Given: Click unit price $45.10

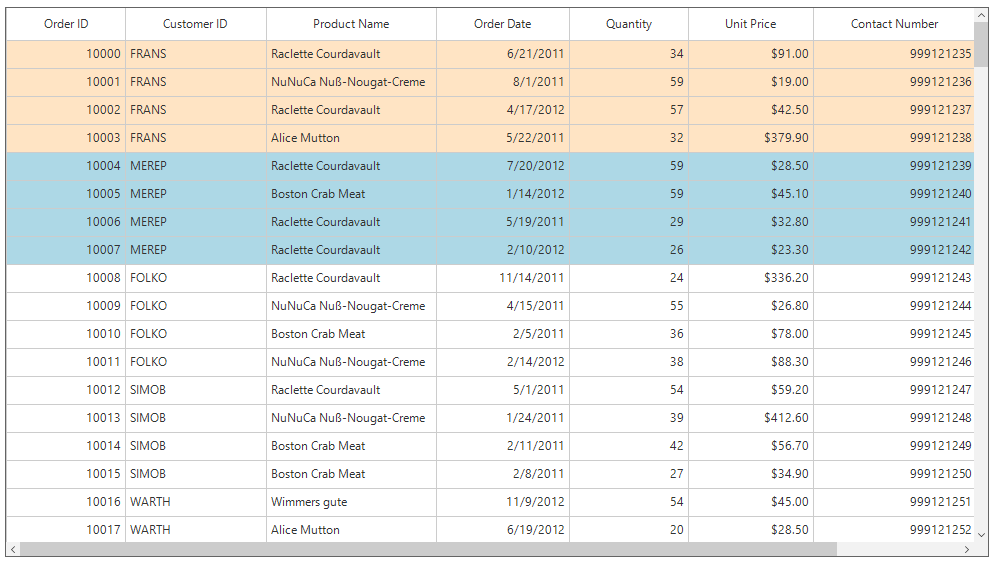Looking at the screenshot, I should pyautogui.click(x=750, y=194).
